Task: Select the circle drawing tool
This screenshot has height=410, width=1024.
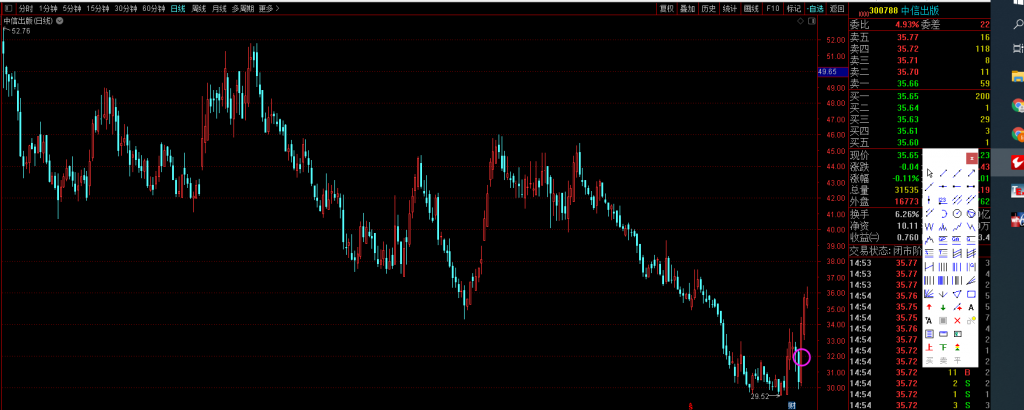Action: (957, 212)
